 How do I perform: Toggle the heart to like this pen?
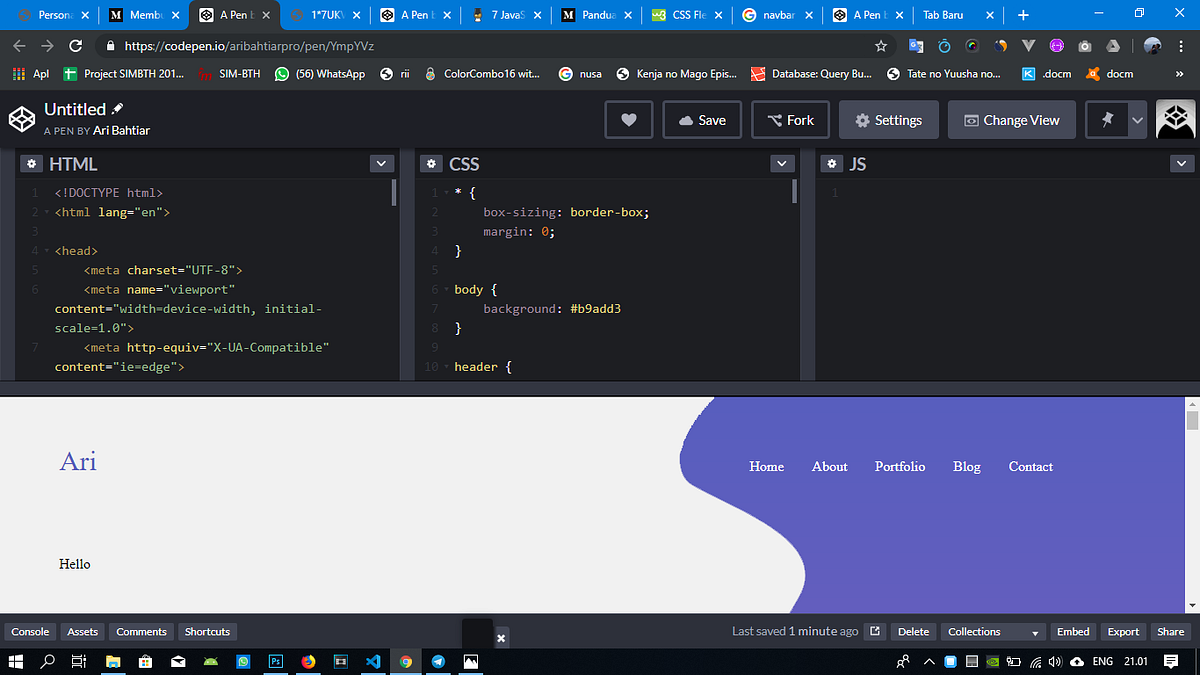[628, 119]
